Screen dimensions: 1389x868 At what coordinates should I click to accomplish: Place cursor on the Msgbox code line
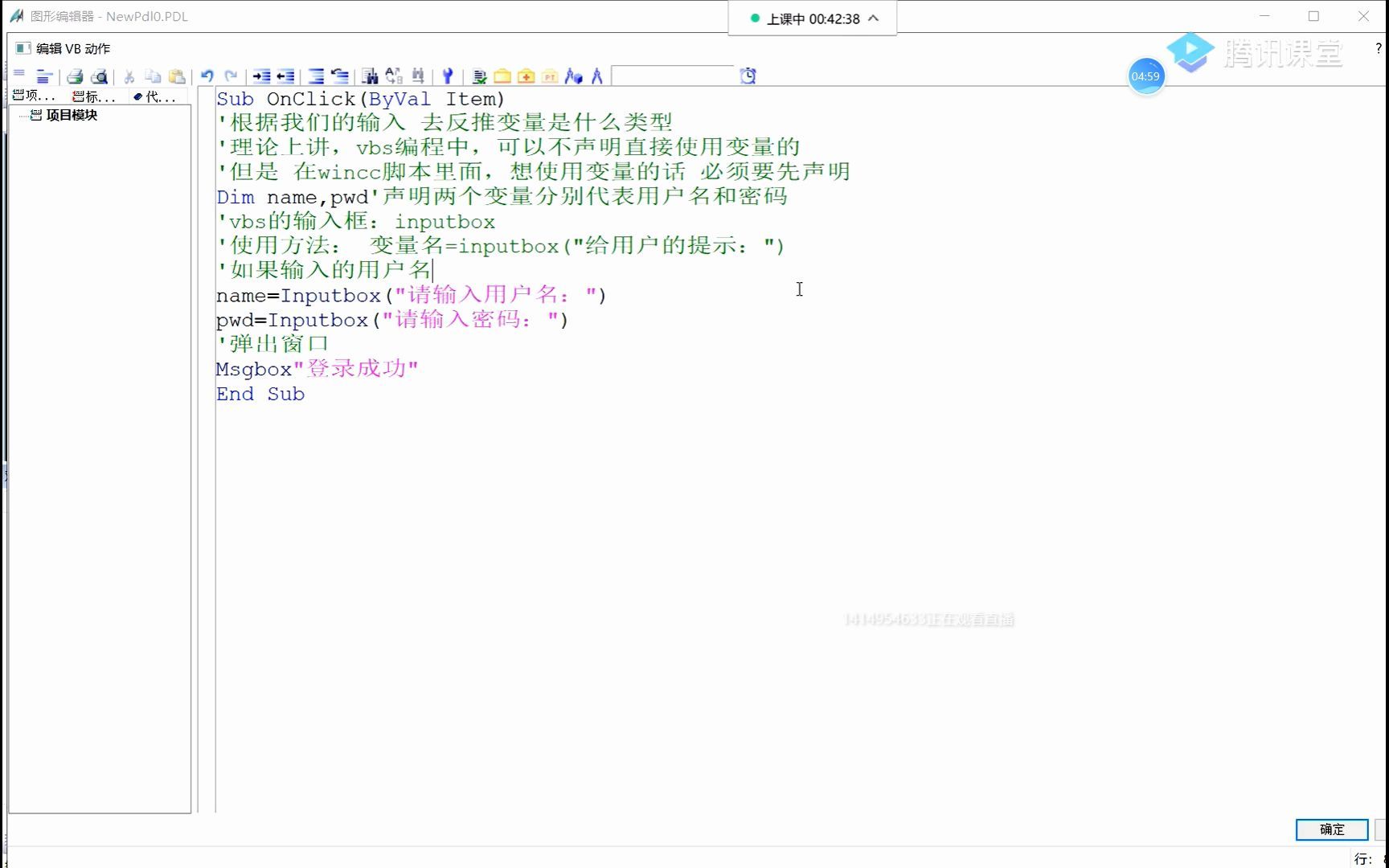[x=317, y=369]
